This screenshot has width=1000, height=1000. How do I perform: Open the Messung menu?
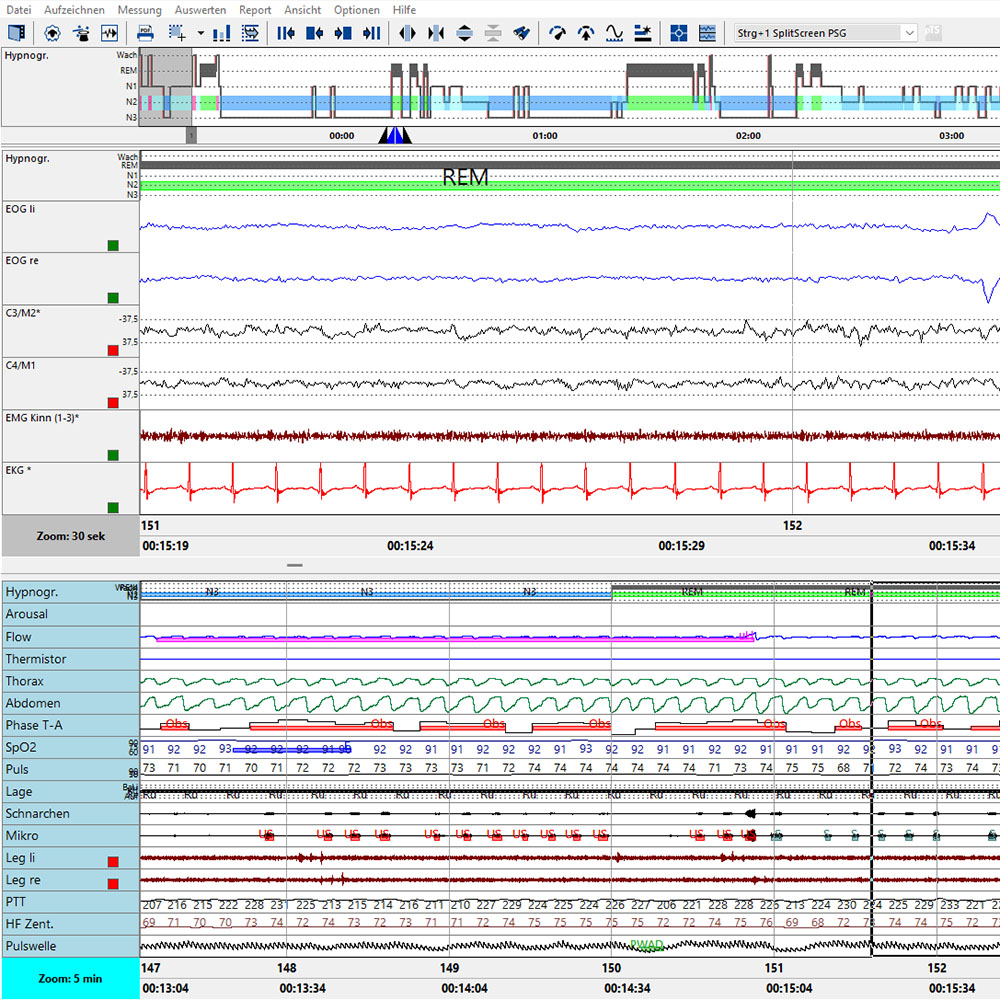click(140, 10)
